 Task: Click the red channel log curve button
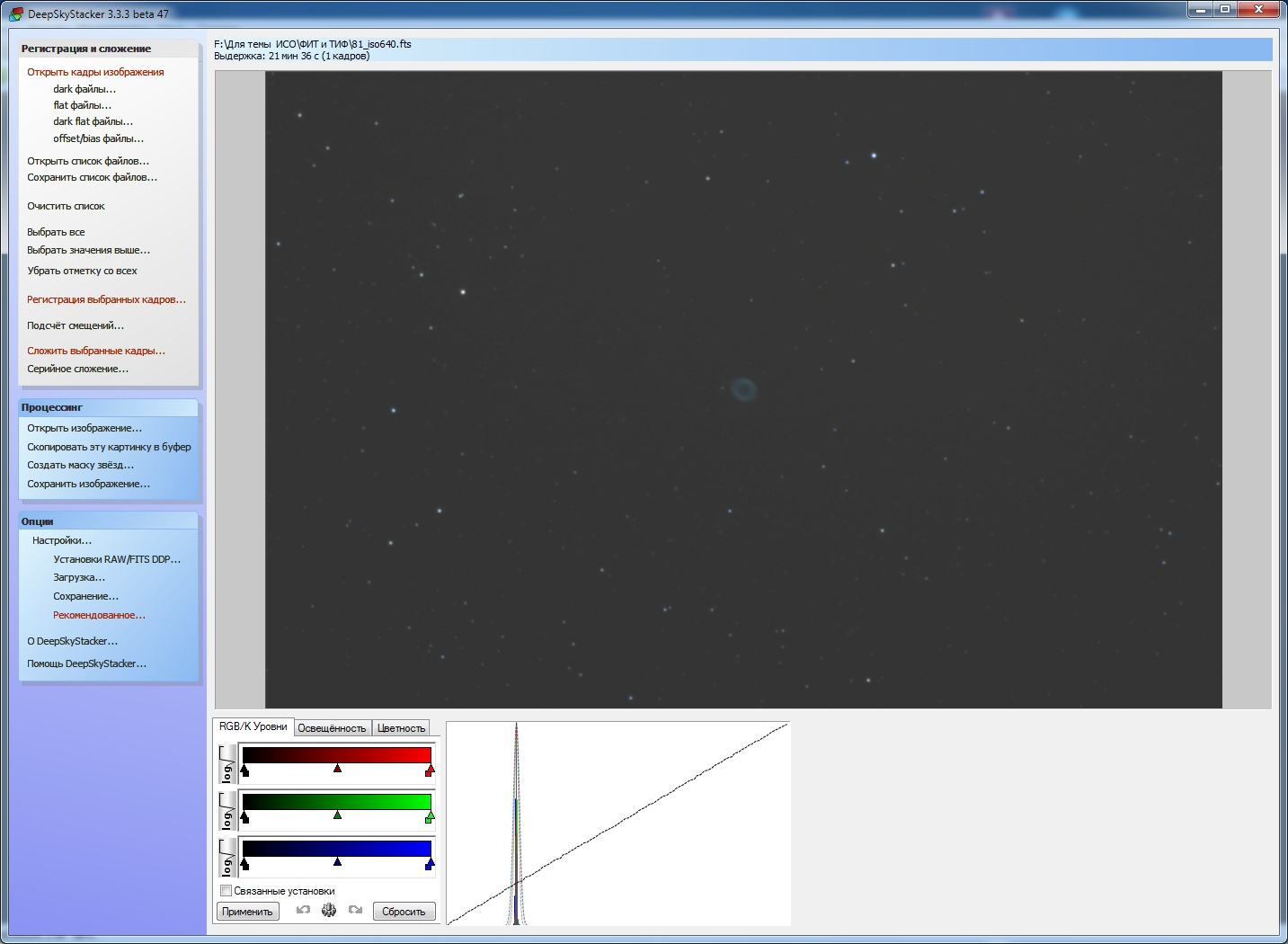(x=227, y=764)
